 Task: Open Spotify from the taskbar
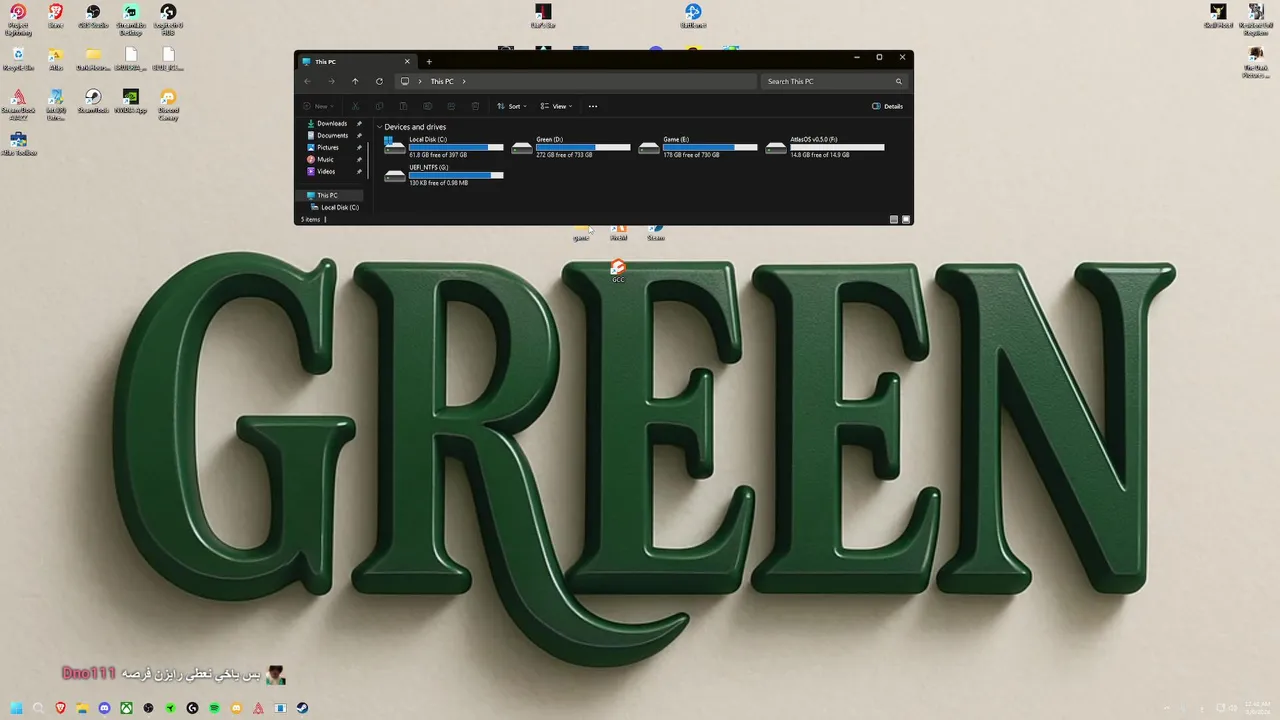pyautogui.click(x=215, y=708)
